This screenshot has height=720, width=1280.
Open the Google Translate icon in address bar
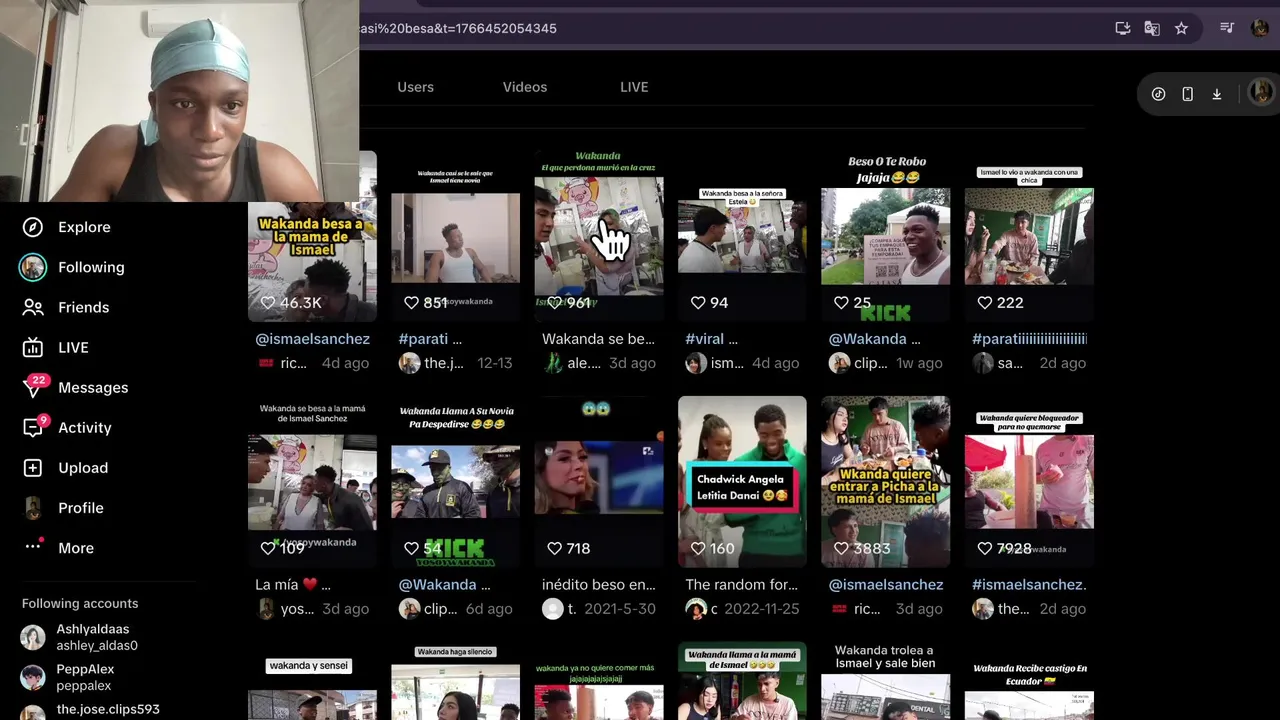[x=1152, y=28]
